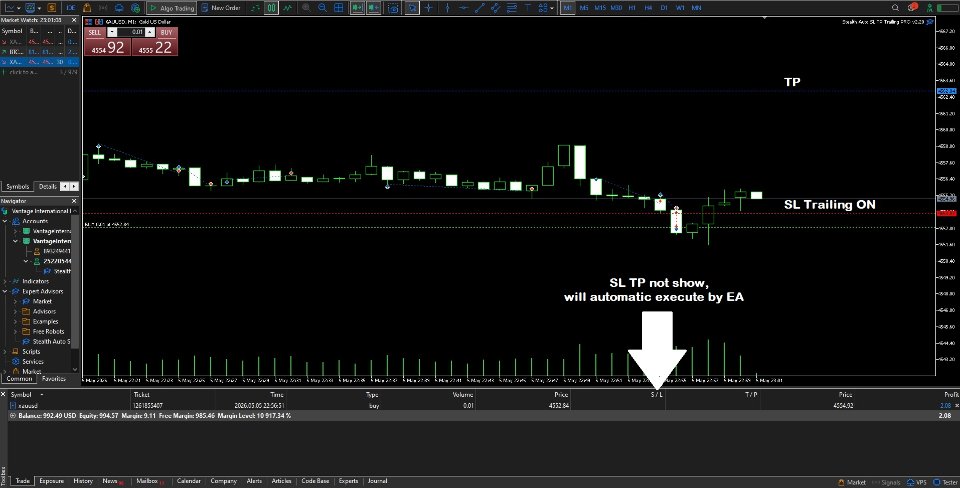960x488 pixels.
Task: Open the MQL5 IDE editor icon
Action: [x=71, y=8]
